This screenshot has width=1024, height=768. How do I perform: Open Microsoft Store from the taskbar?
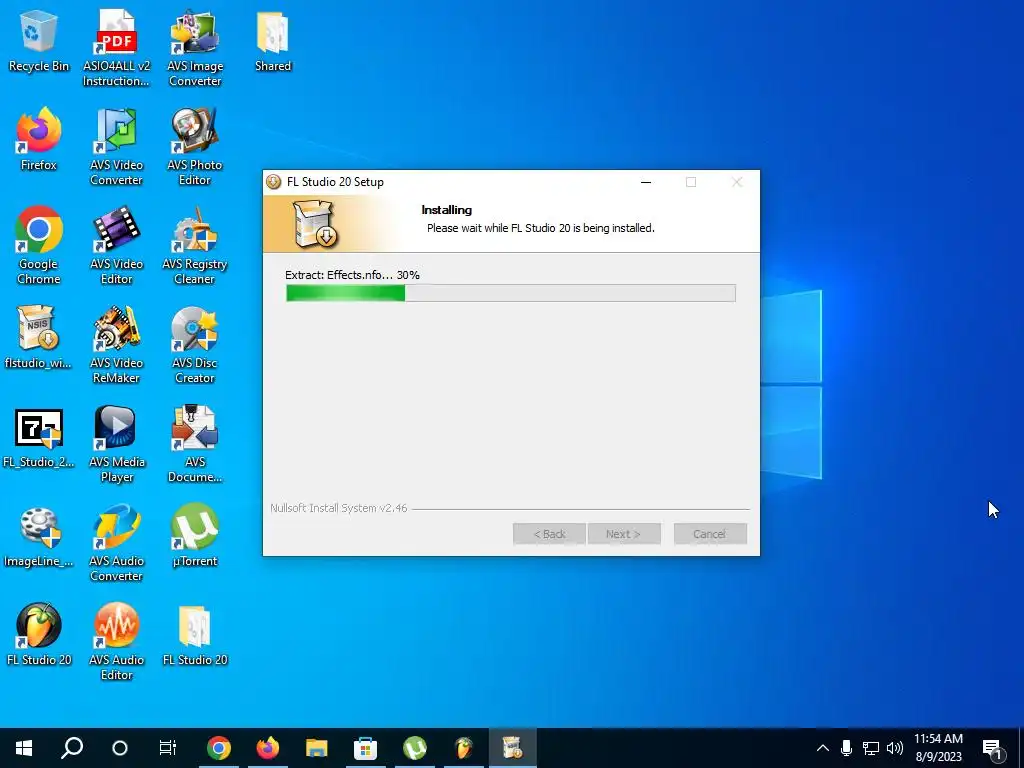366,748
